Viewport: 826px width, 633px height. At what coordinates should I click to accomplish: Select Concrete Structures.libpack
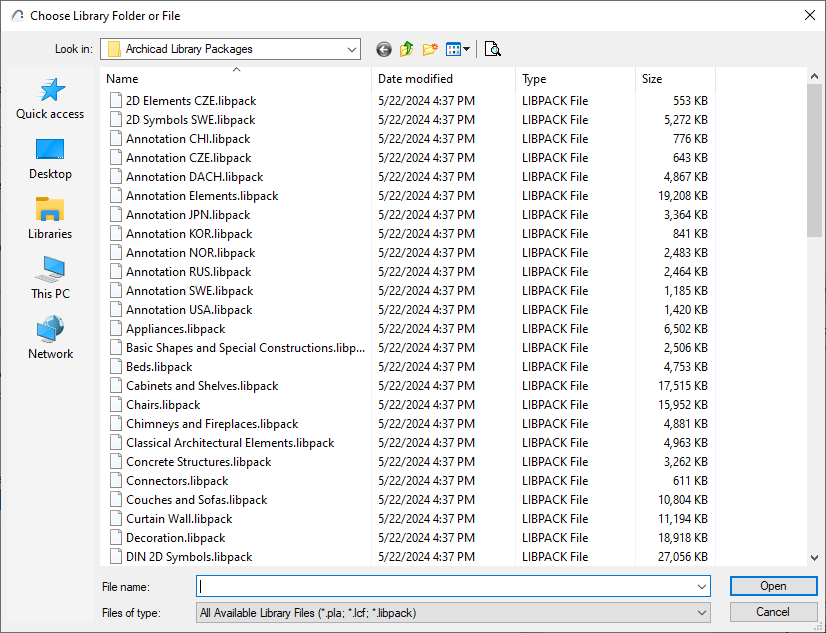tap(198, 462)
